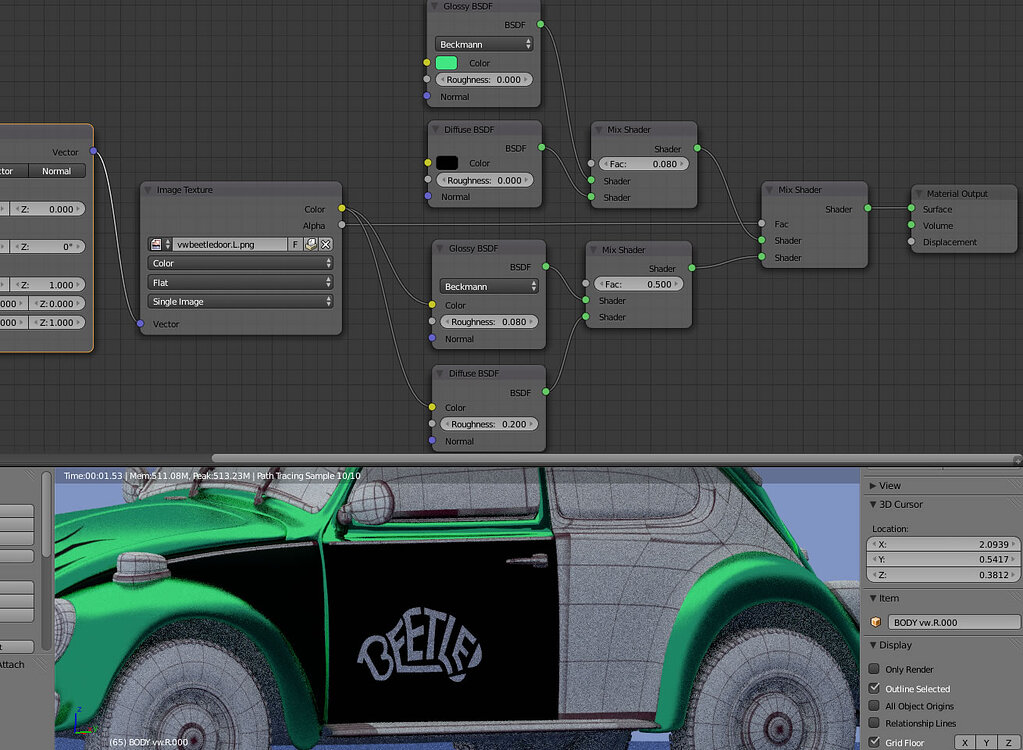Viewport: 1023px width, 750px height.
Task: Toggle the Z axis button beside Grid Floor
Action: coord(1009,742)
